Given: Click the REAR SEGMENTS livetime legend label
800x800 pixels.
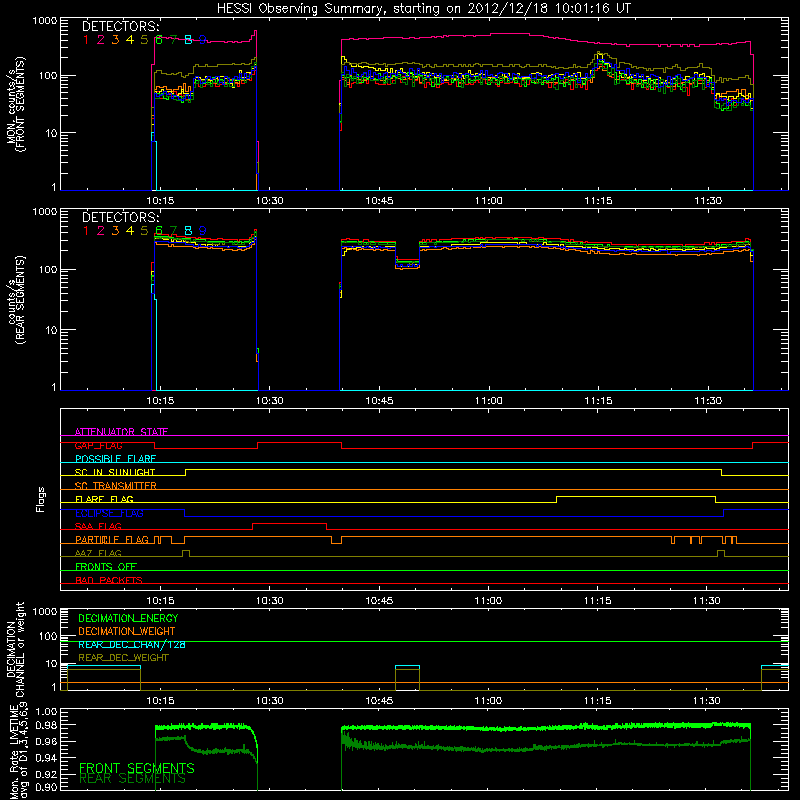Looking at the screenshot, I should [133, 779].
